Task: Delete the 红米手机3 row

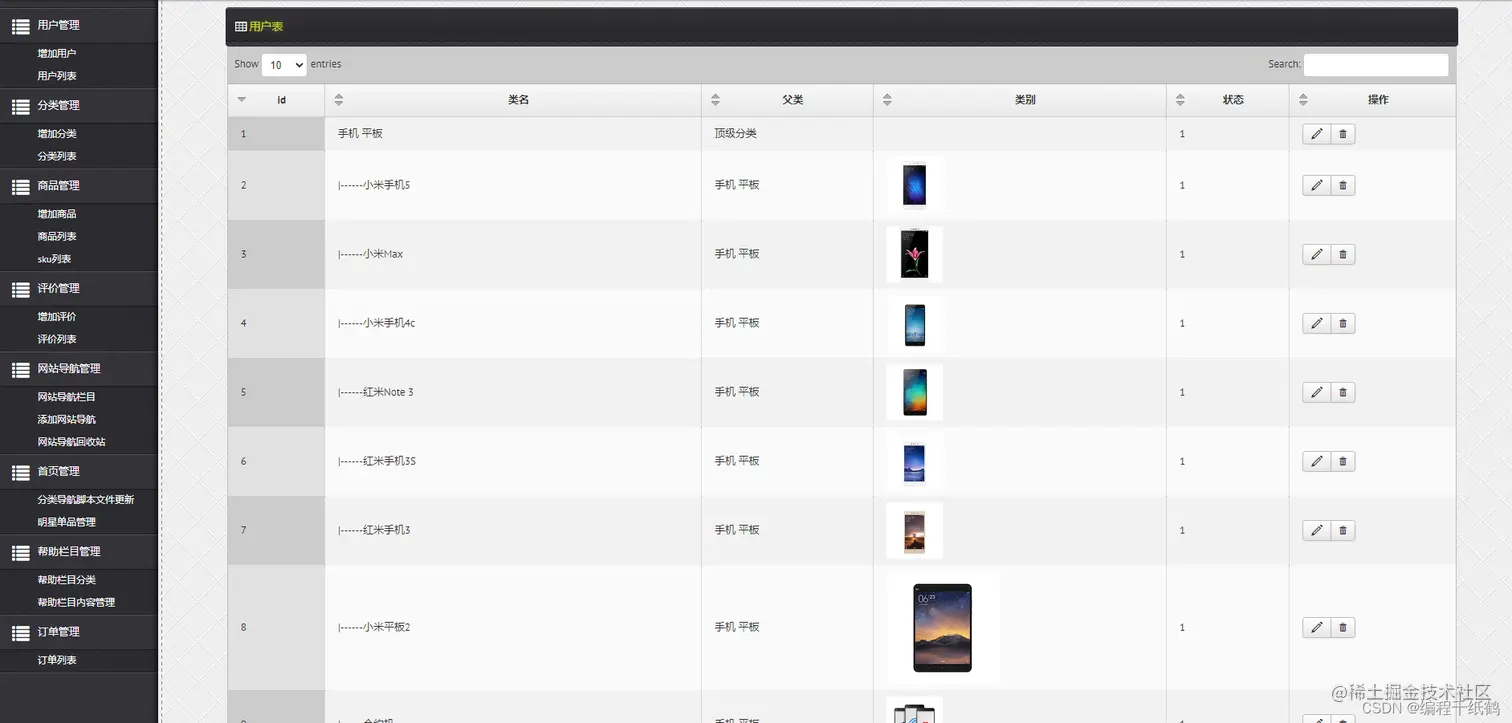Action: coord(1343,530)
